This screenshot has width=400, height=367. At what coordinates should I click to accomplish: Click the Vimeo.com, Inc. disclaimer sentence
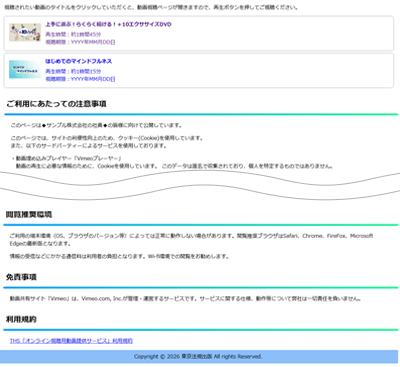(185, 299)
